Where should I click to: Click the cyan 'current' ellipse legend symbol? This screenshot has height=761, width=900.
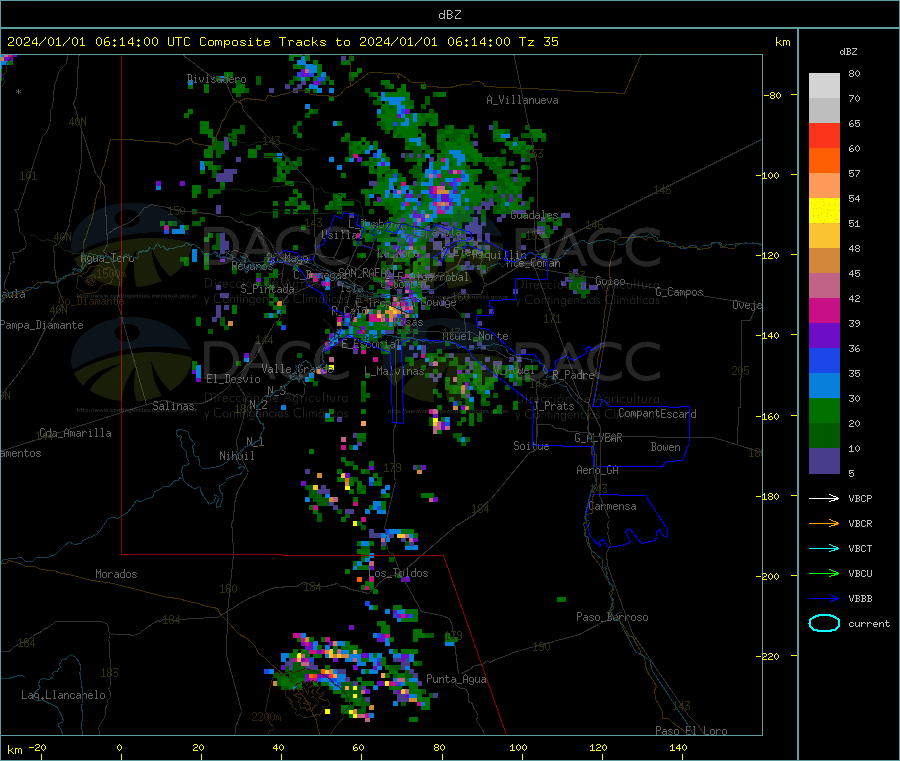coord(824,623)
